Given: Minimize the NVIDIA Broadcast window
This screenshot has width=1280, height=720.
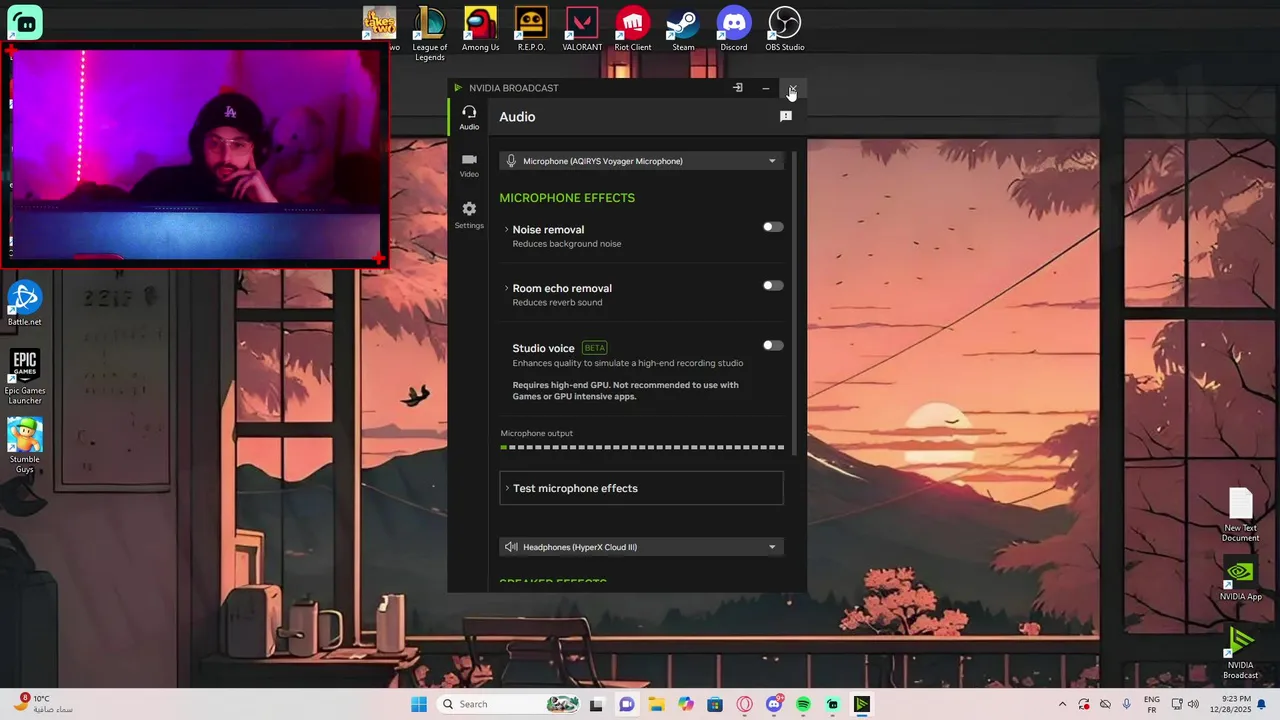Looking at the screenshot, I should (x=766, y=88).
